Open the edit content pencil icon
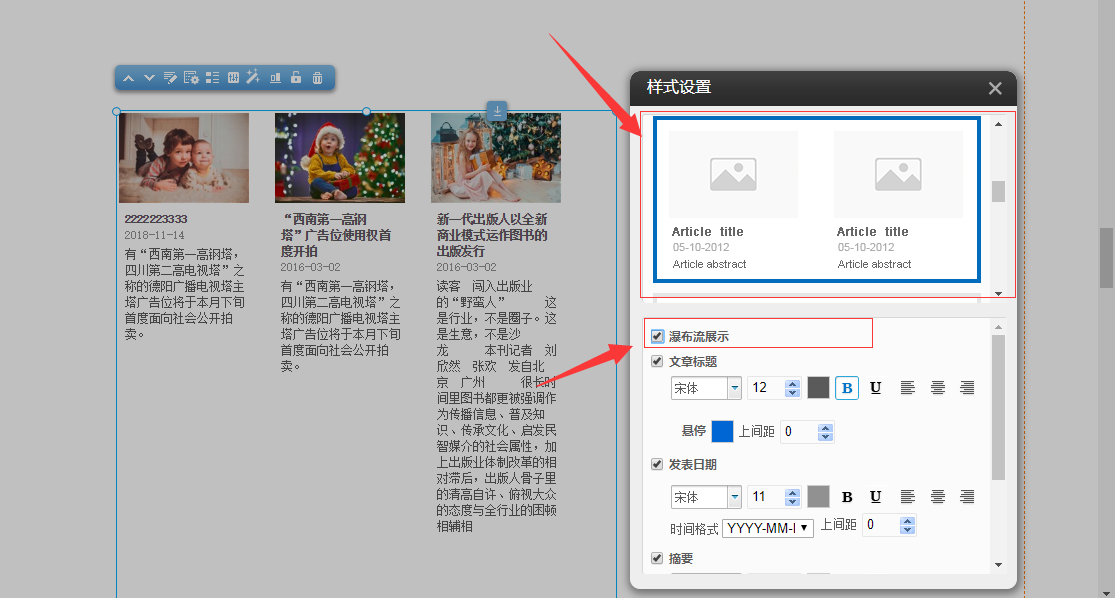The height and width of the screenshot is (598, 1115). [x=170, y=78]
